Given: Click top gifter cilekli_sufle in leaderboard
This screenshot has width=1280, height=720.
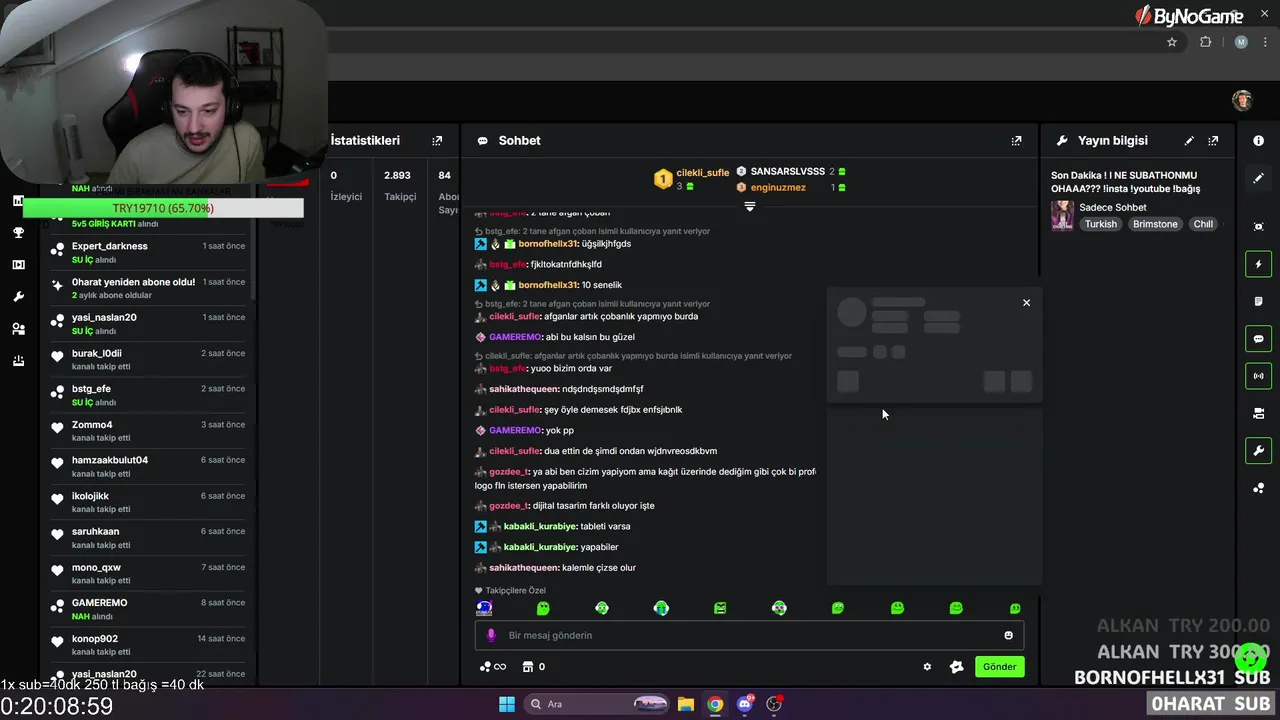Looking at the screenshot, I should point(702,173).
